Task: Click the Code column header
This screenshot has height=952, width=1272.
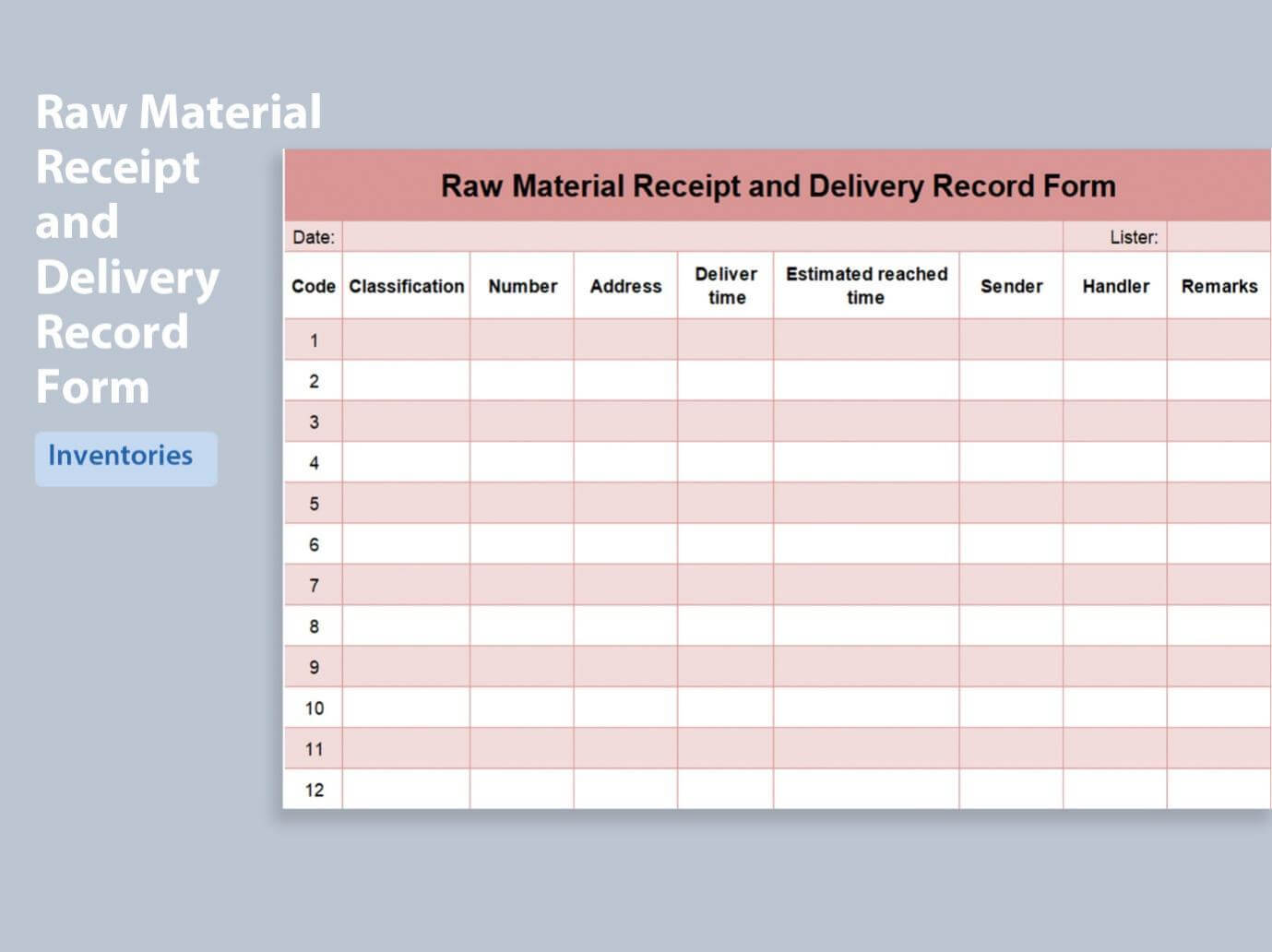Action: pos(314,286)
